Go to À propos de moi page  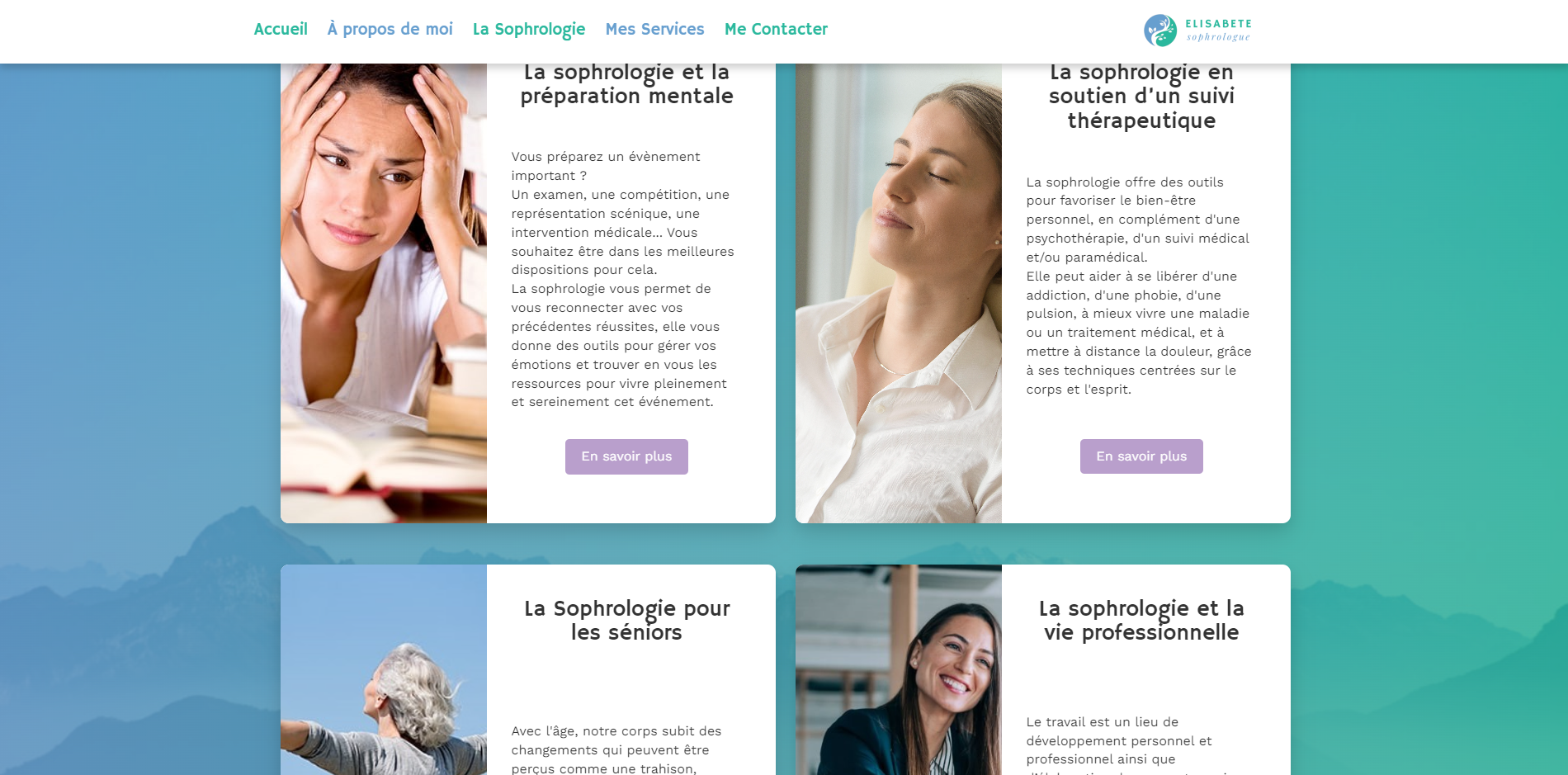pos(390,29)
